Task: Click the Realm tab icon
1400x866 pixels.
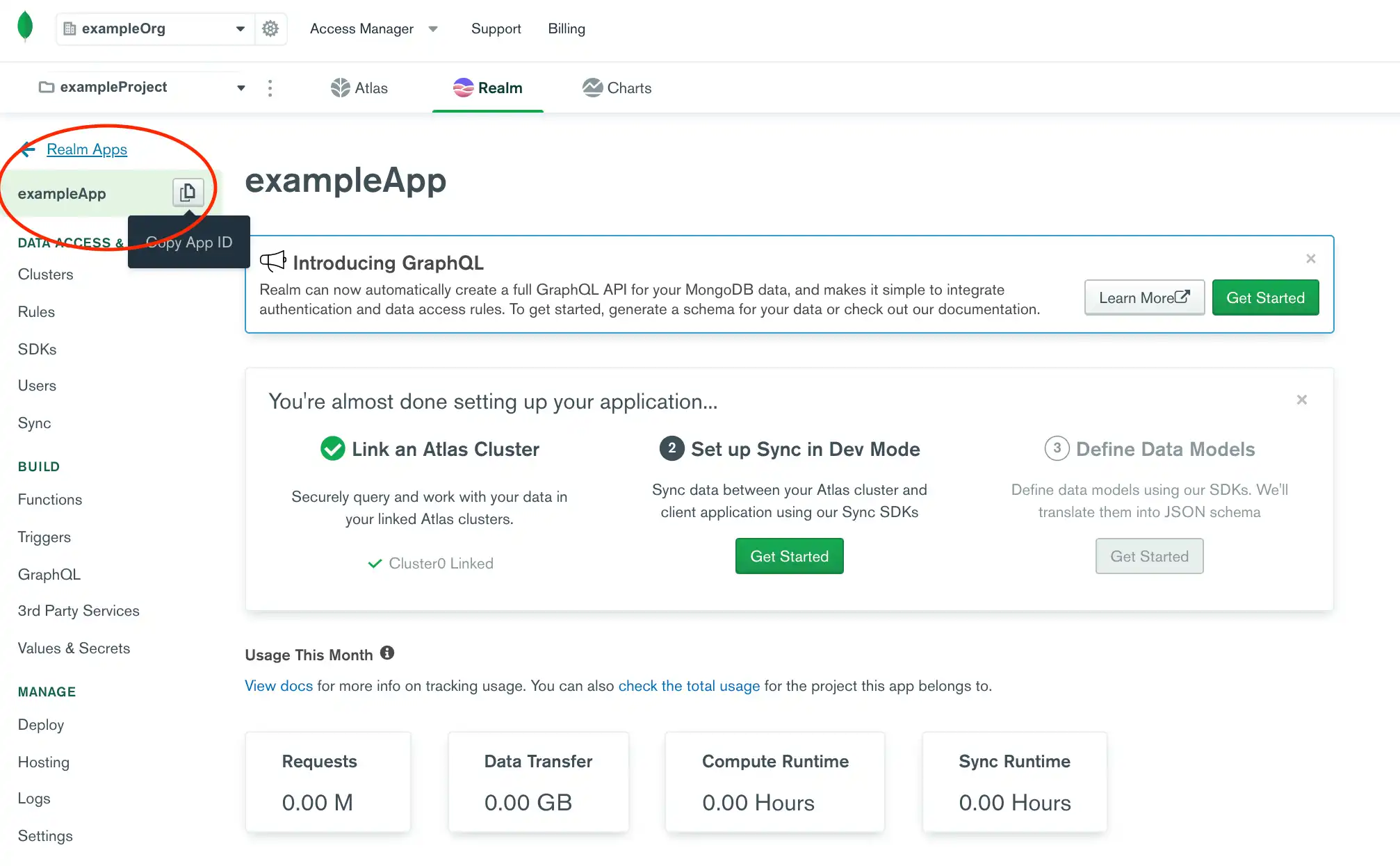Action: 462,88
